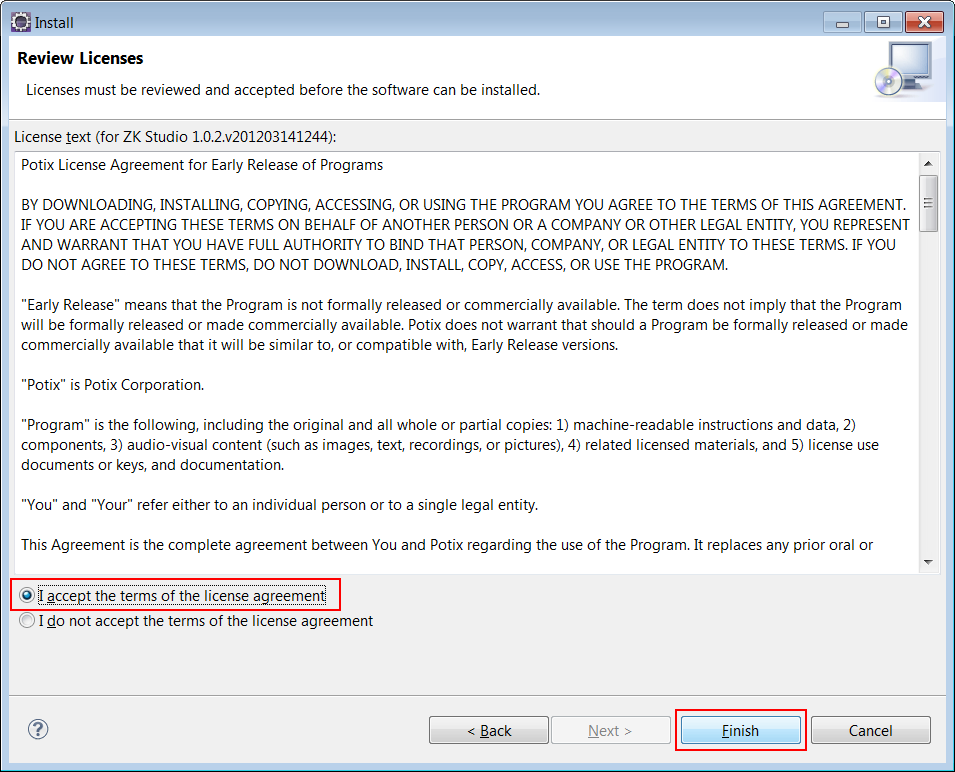The width and height of the screenshot is (955, 772).
Task: Click the license text scroll down arrow
Action: tap(928, 562)
